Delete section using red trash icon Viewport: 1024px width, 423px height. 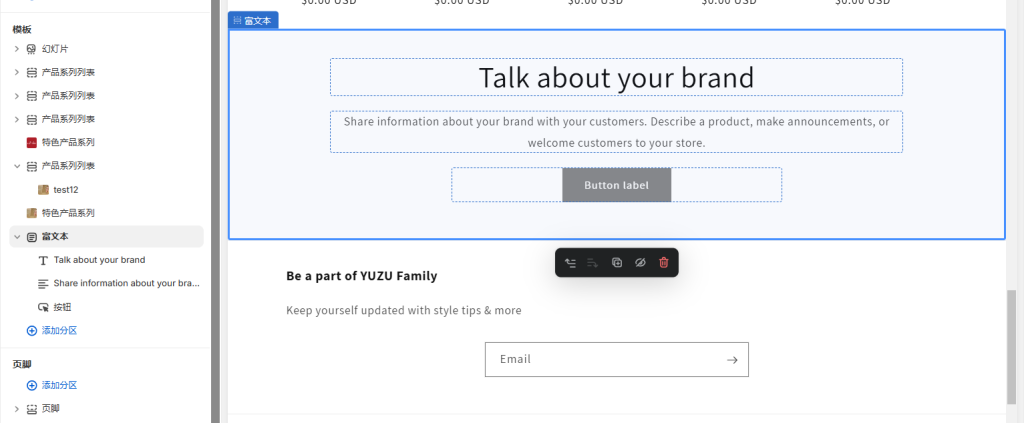point(663,262)
